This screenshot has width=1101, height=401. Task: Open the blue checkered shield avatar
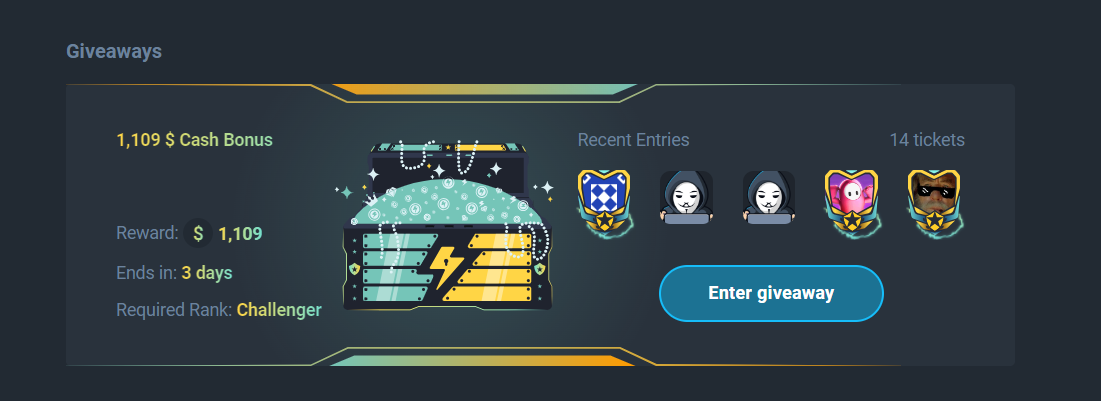pyautogui.click(x=603, y=199)
